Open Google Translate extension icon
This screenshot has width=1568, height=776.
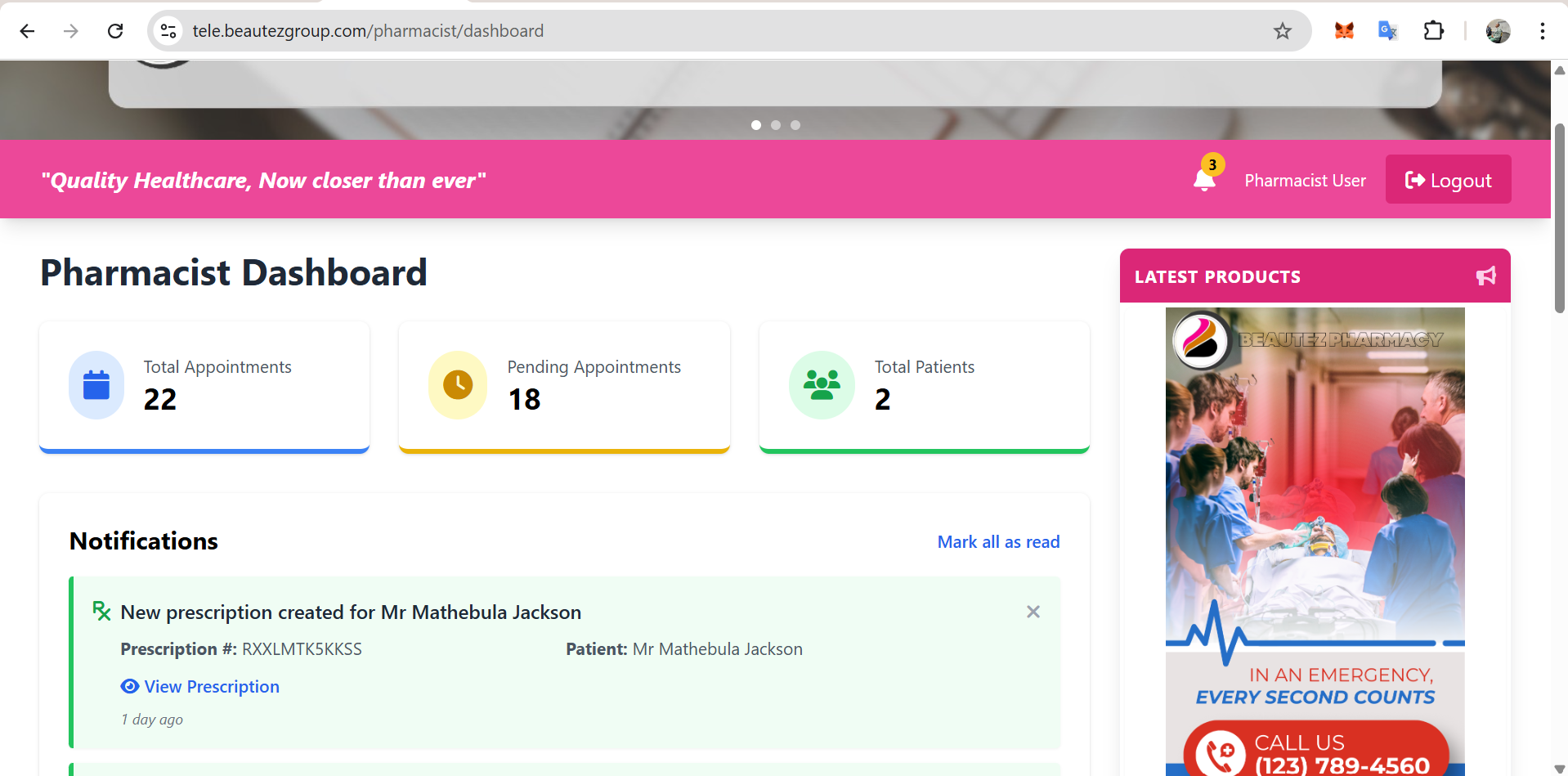coord(1387,31)
